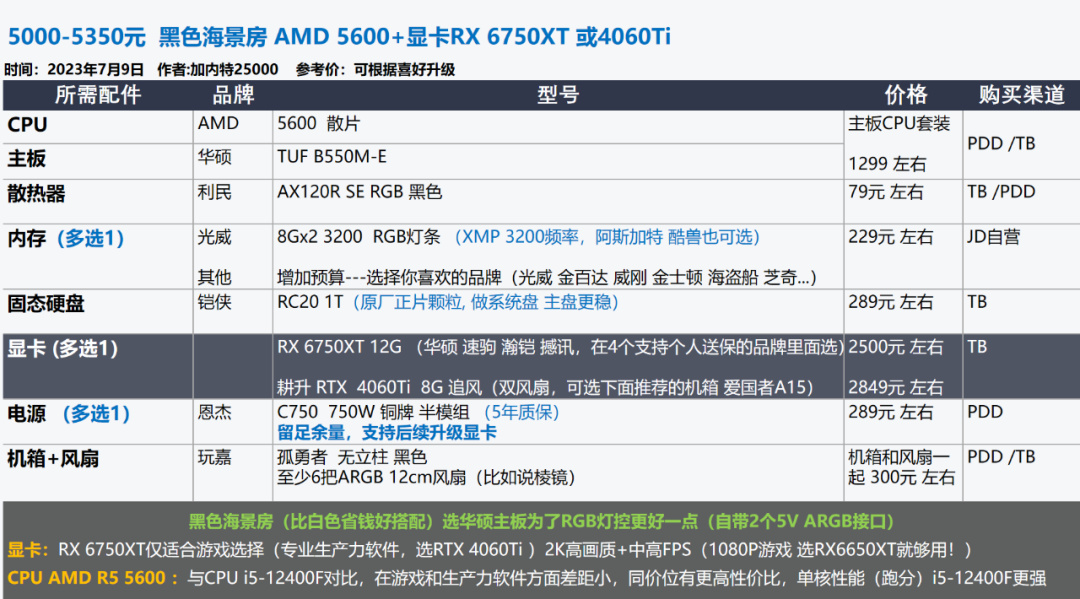Click the "229元 左右" price cell

pos(890,237)
